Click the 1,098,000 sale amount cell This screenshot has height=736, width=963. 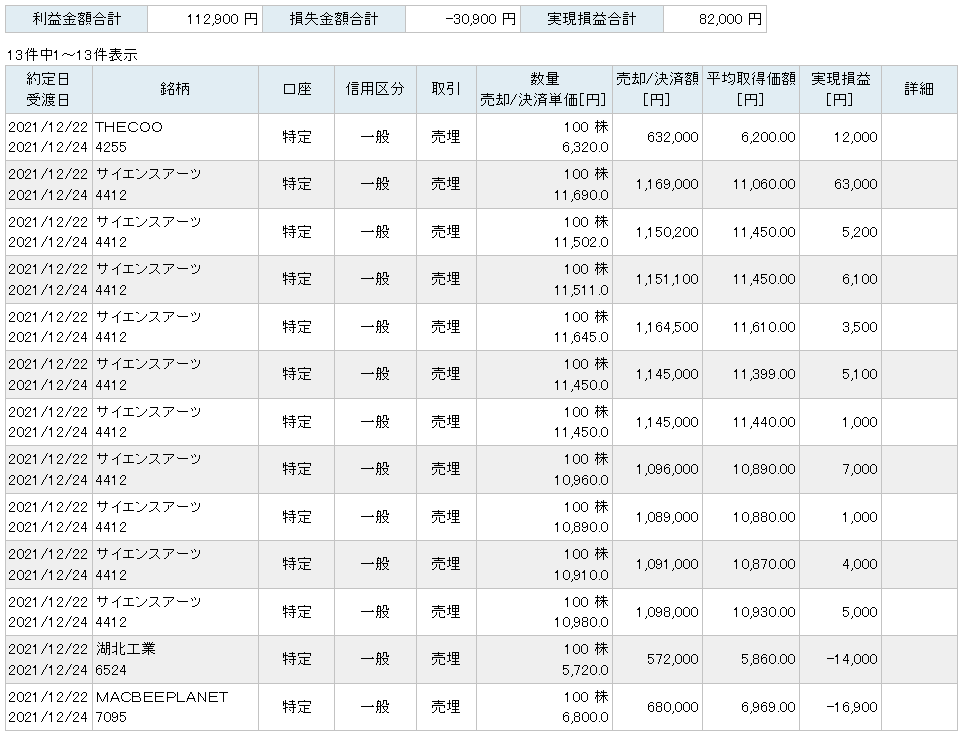pos(657,612)
